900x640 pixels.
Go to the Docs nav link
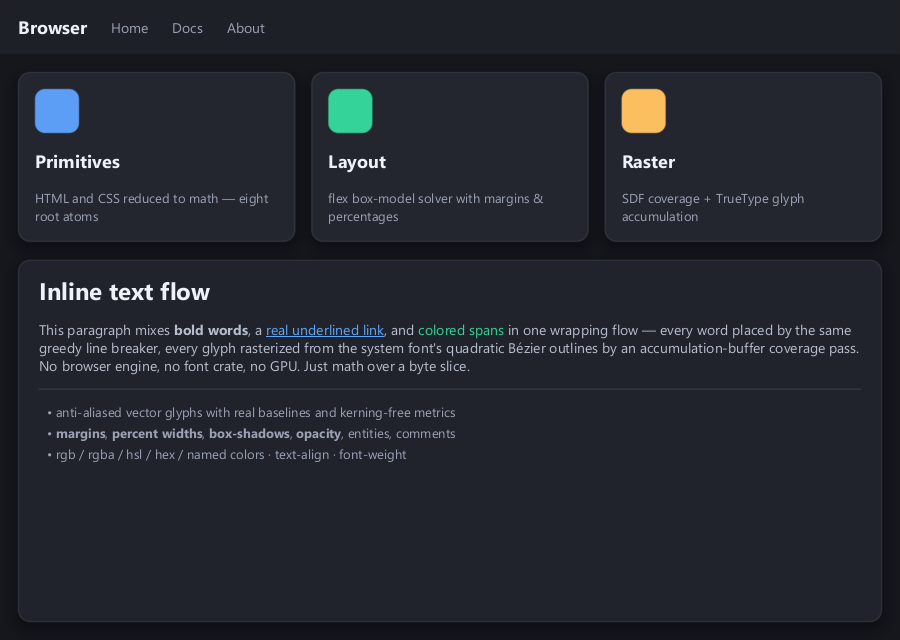click(187, 28)
